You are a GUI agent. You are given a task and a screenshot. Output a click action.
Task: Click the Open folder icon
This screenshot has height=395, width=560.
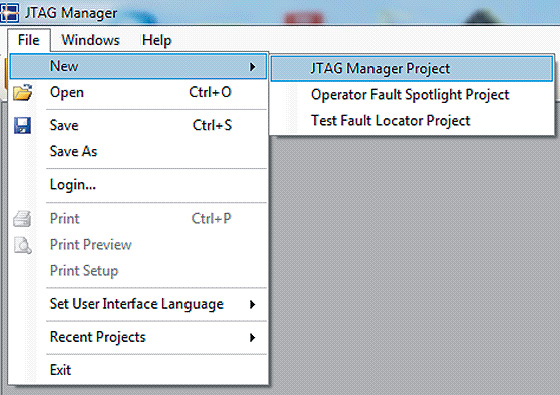coord(22,92)
